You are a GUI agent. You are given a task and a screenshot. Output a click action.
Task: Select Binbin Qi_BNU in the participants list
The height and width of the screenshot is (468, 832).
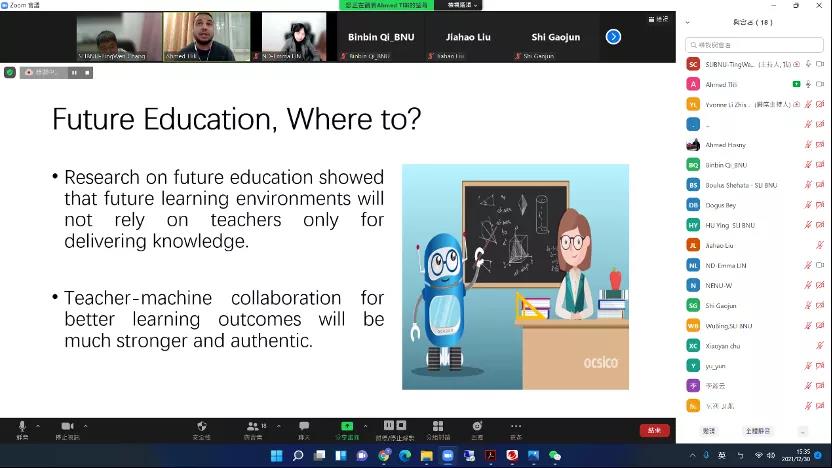(x=726, y=164)
